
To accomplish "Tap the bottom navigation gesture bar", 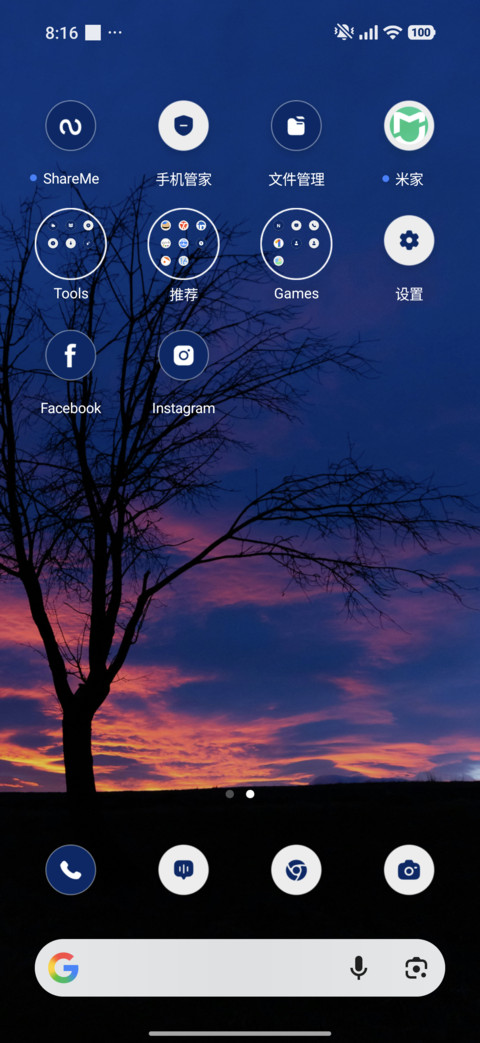I will 240,1033.
